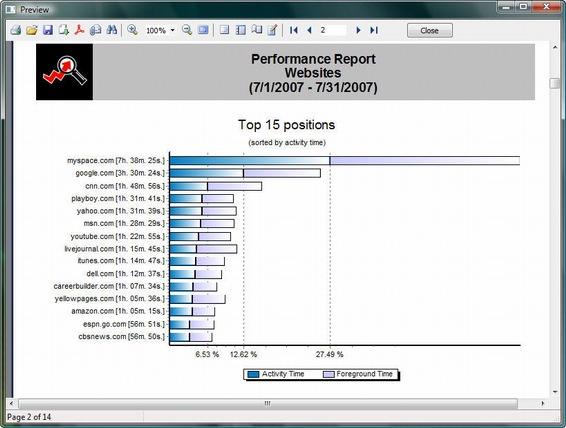Click the myspace.com chart label
Image resolution: width=566 pixels, height=428 pixels.
pyautogui.click(x=116, y=161)
